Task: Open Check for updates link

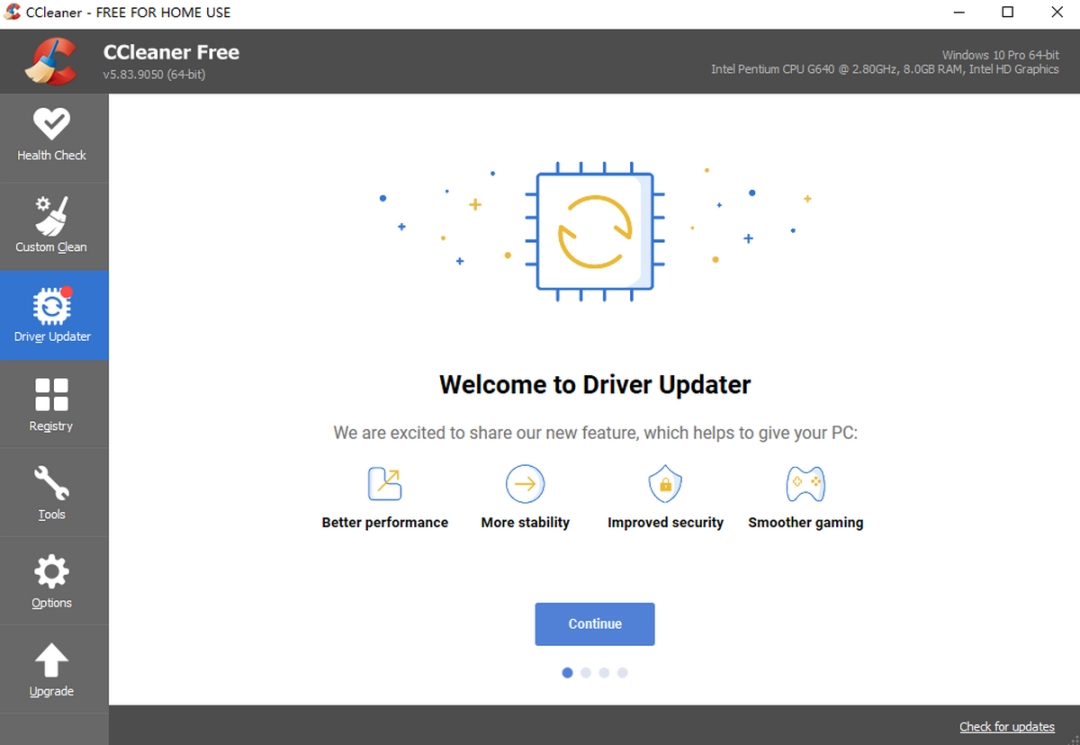Action: tap(1007, 726)
